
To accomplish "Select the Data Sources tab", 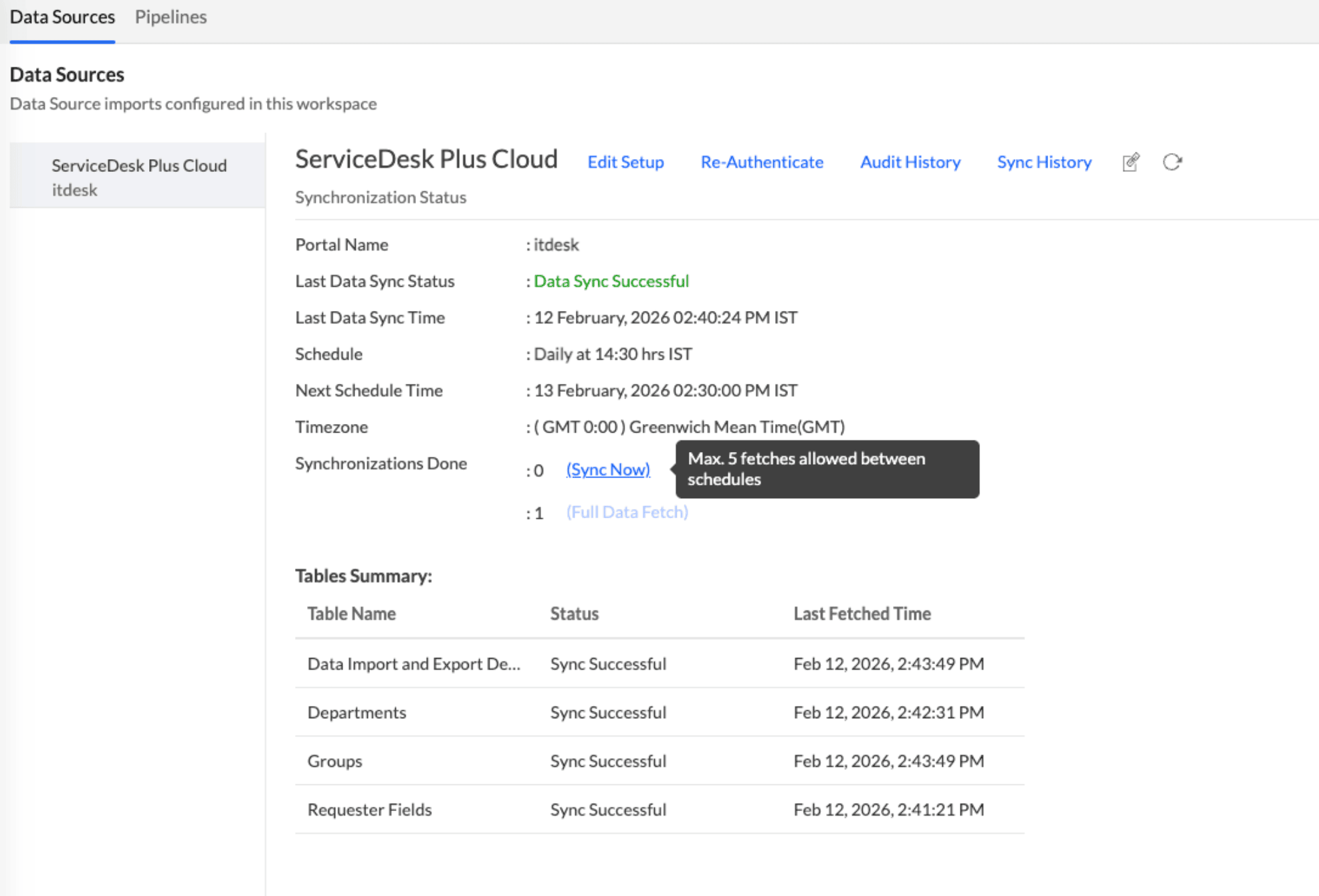I will (62, 17).
